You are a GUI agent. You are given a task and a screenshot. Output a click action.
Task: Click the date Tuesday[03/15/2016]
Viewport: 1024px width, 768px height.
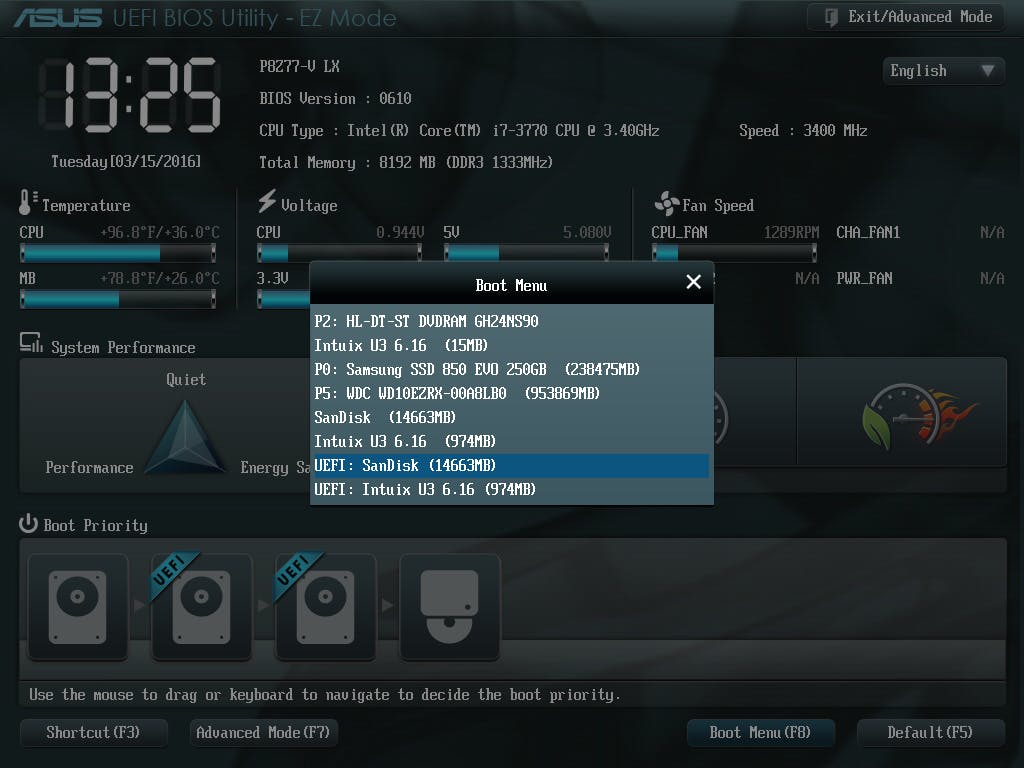pos(126,161)
